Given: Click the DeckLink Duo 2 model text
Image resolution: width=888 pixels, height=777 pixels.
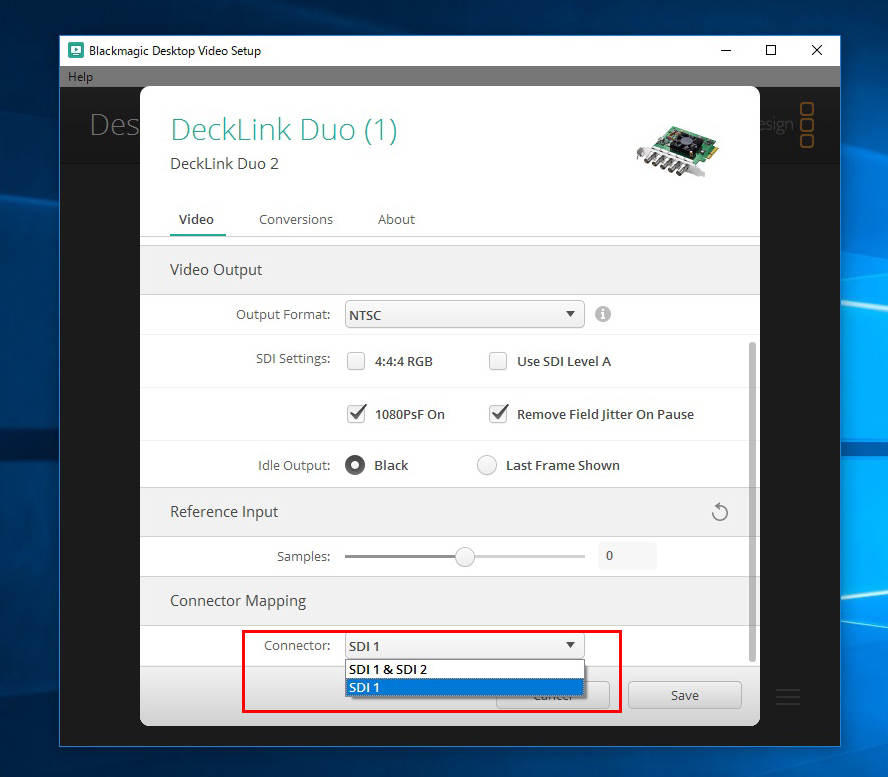Looking at the screenshot, I should click(224, 164).
